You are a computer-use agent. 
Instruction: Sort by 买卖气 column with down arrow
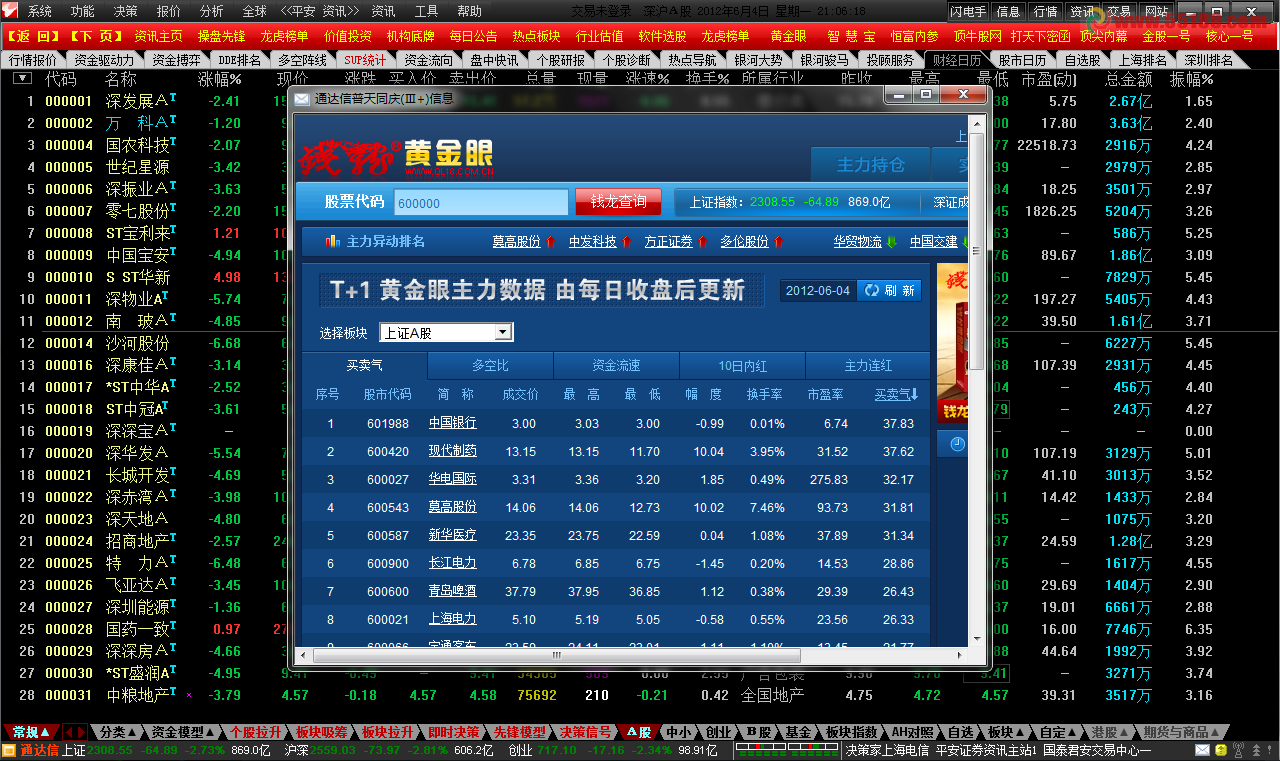pos(897,394)
